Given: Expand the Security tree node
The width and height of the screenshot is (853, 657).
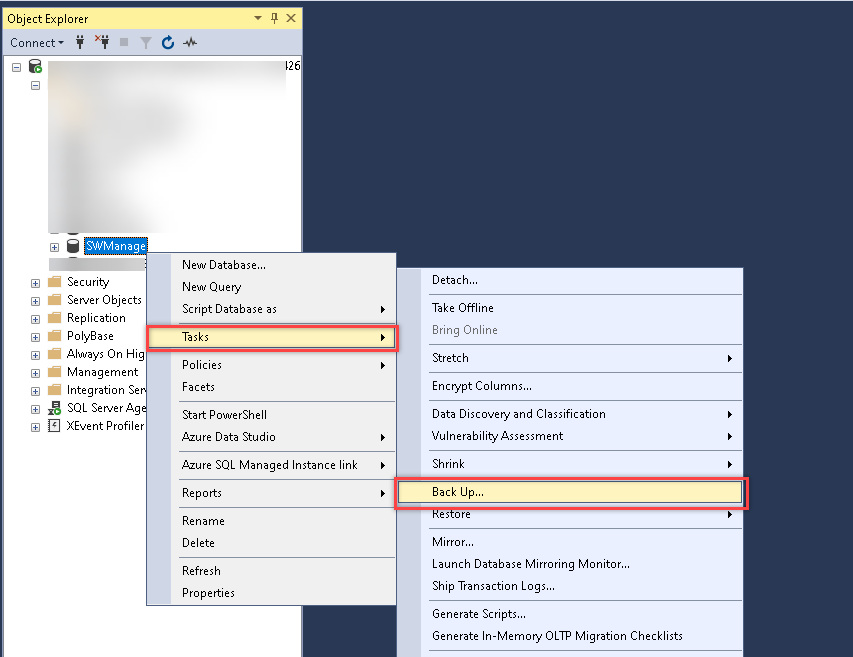Looking at the screenshot, I should pyautogui.click(x=35, y=281).
